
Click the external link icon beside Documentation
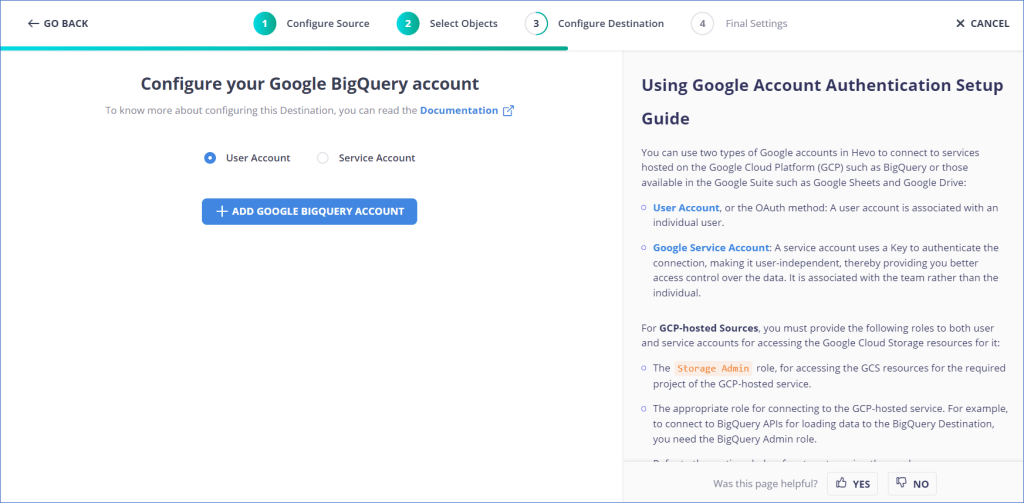point(508,110)
